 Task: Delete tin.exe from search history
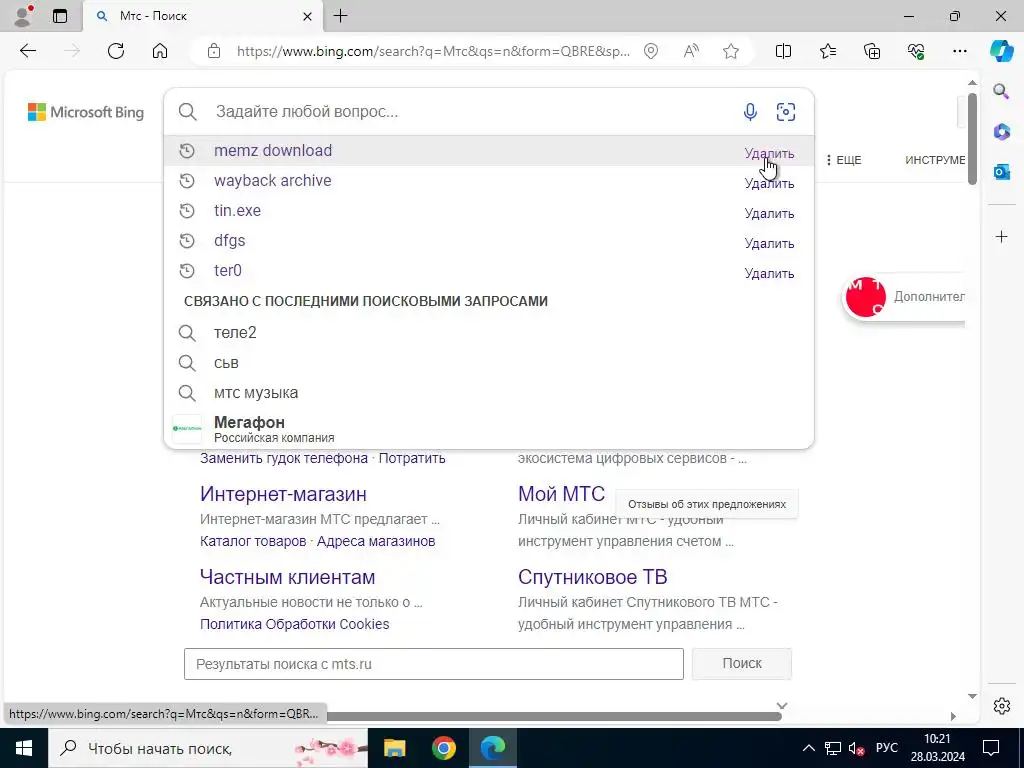[x=769, y=214]
